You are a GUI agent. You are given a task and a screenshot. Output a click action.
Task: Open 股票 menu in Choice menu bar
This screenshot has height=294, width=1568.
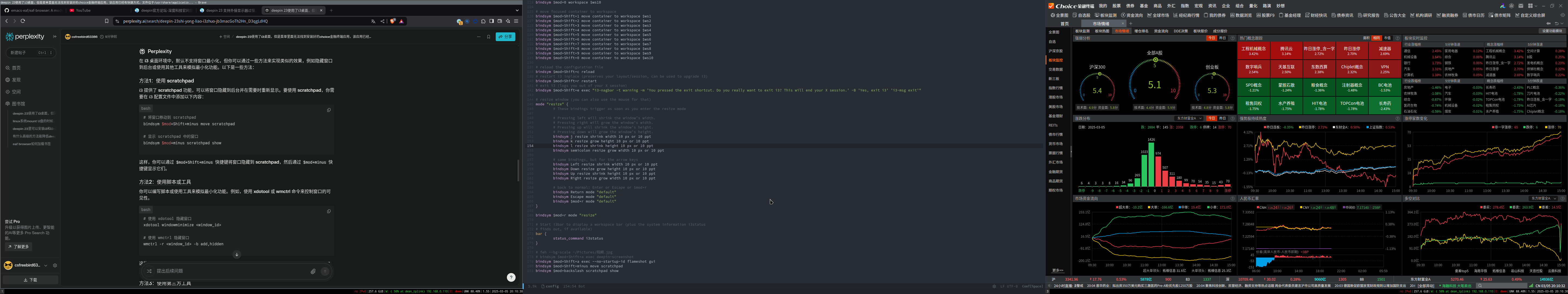(1116, 6)
